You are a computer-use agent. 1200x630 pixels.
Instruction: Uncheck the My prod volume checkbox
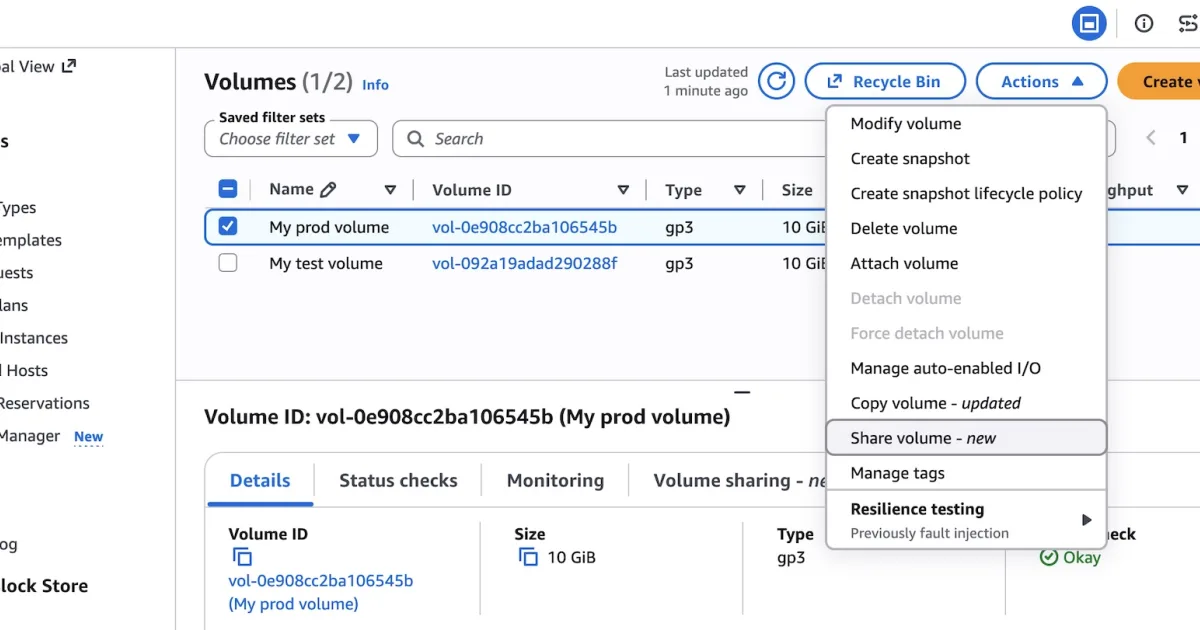(x=228, y=227)
